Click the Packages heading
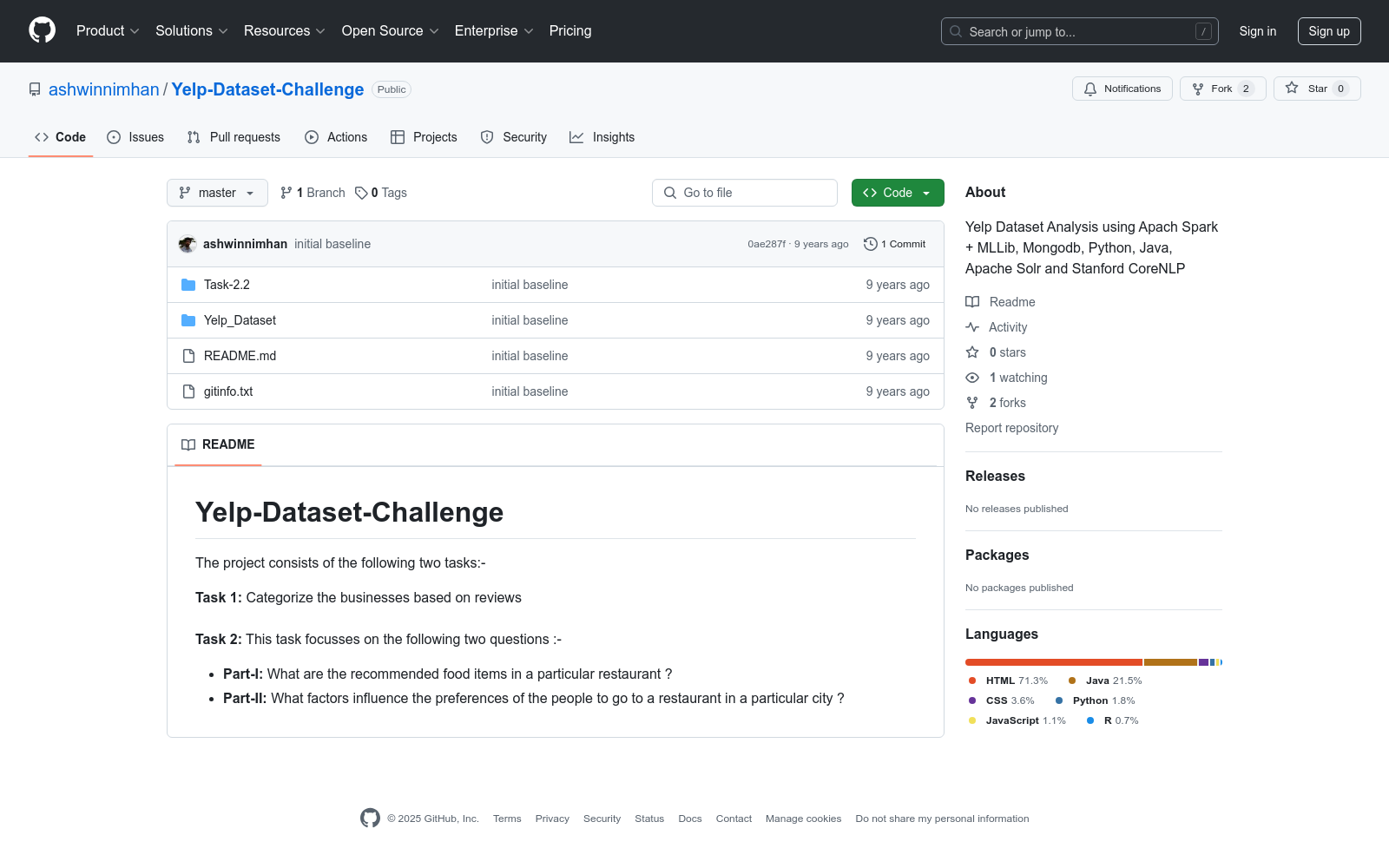Image resolution: width=1389 pixels, height=868 pixels. (997, 555)
